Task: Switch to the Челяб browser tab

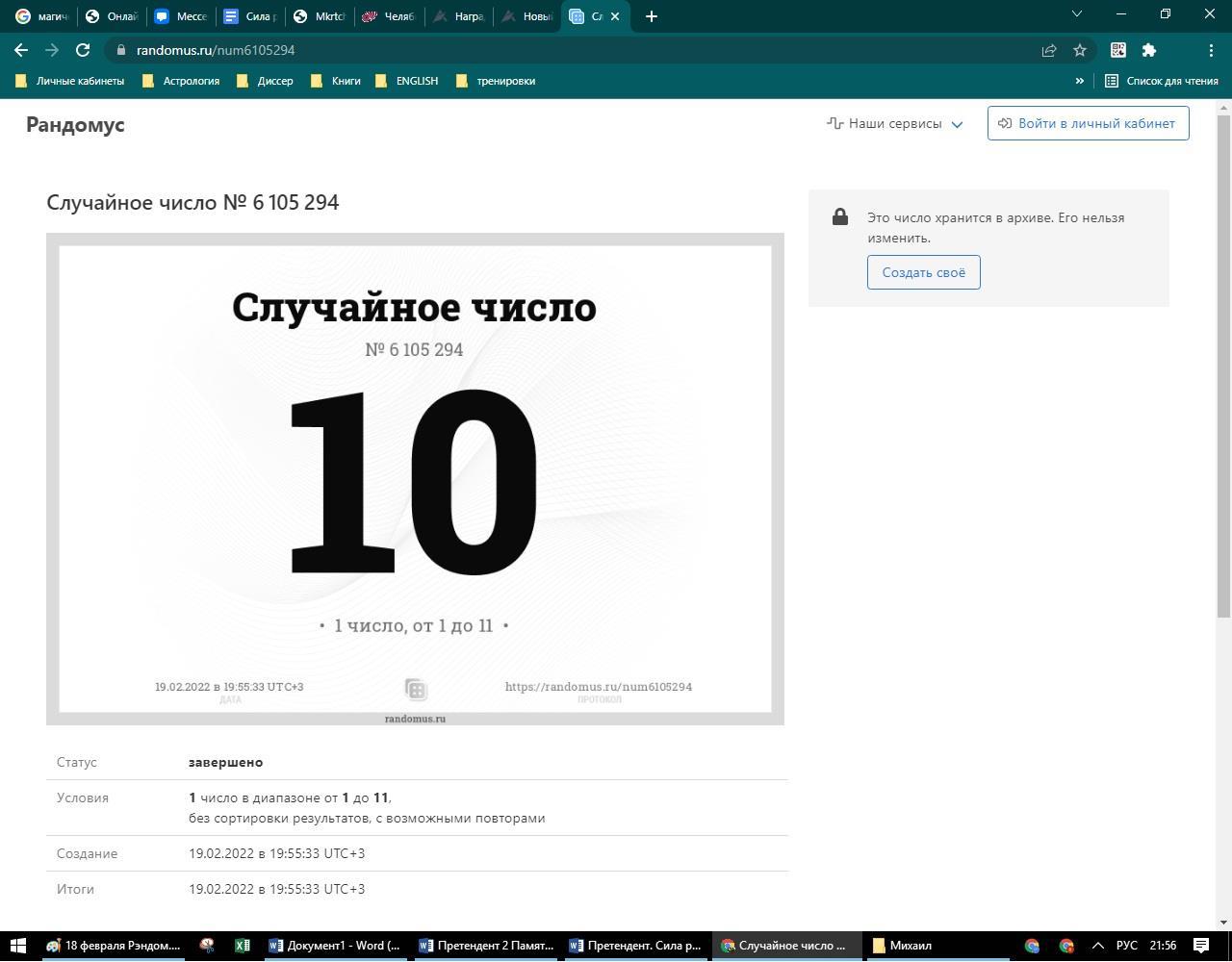Action: (389, 16)
